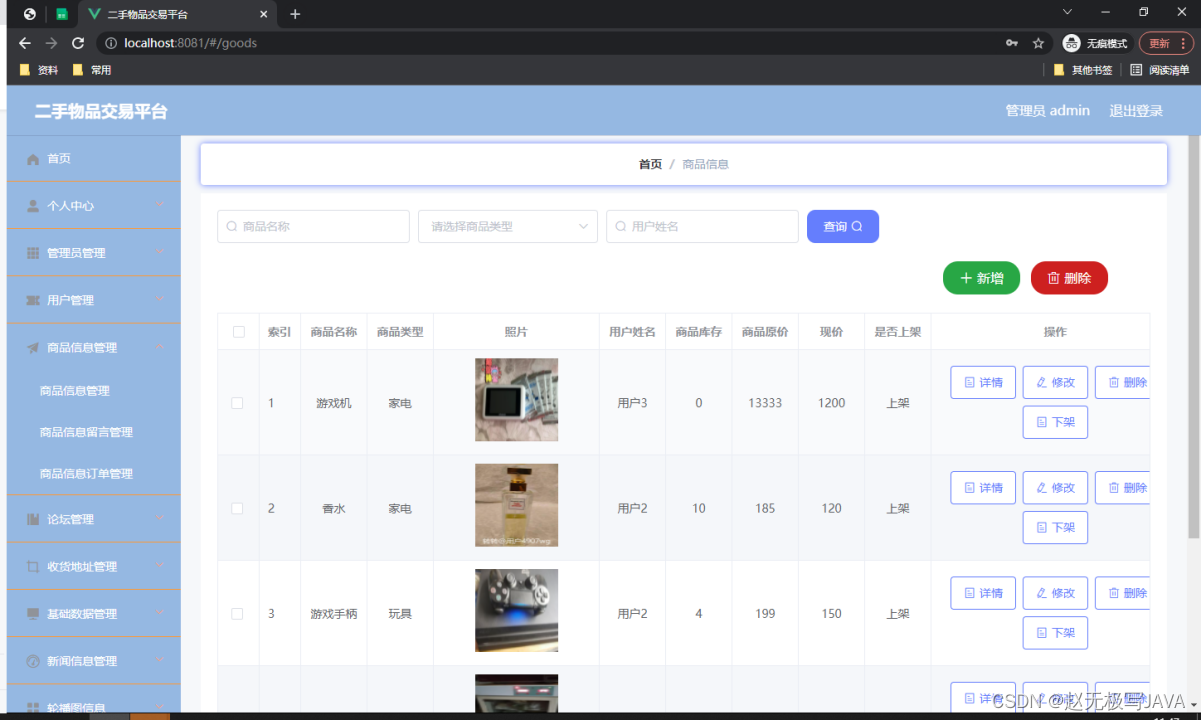Open the 请选择商品类型 dropdown
This screenshot has height=720, width=1201.
click(x=508, y=226)
